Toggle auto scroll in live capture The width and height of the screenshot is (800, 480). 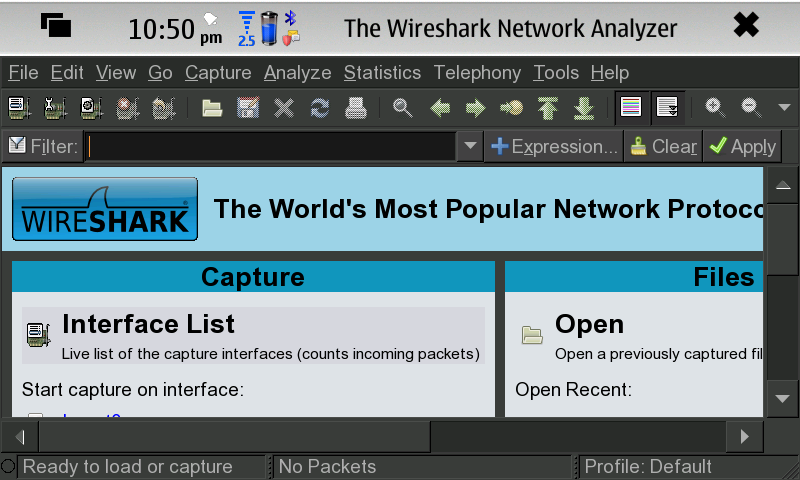click(x=667, y=108)
